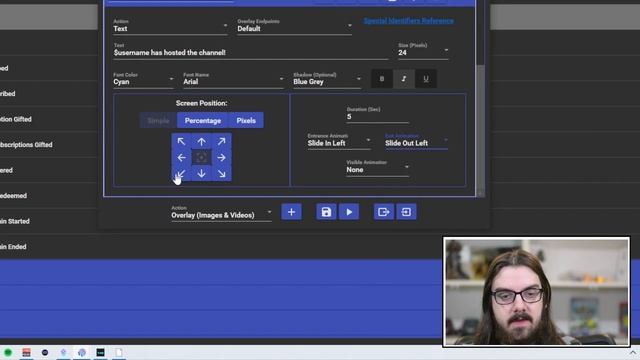Open the Overlay (Images & Videos) action dropdown
Screen dimensions: 640x360
pyautogui.click(x=221, y=213)
